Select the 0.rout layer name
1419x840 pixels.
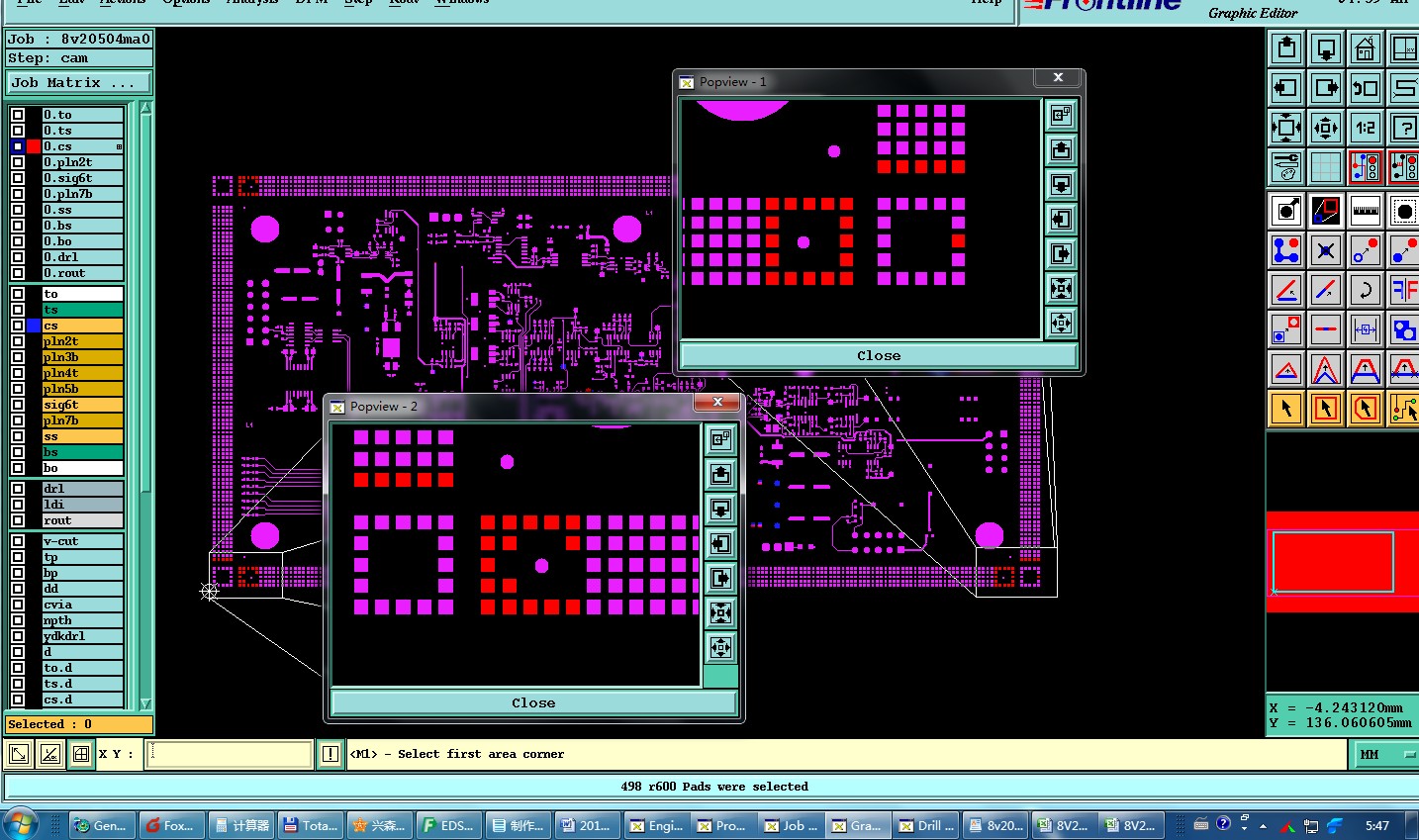coord(83,273)
